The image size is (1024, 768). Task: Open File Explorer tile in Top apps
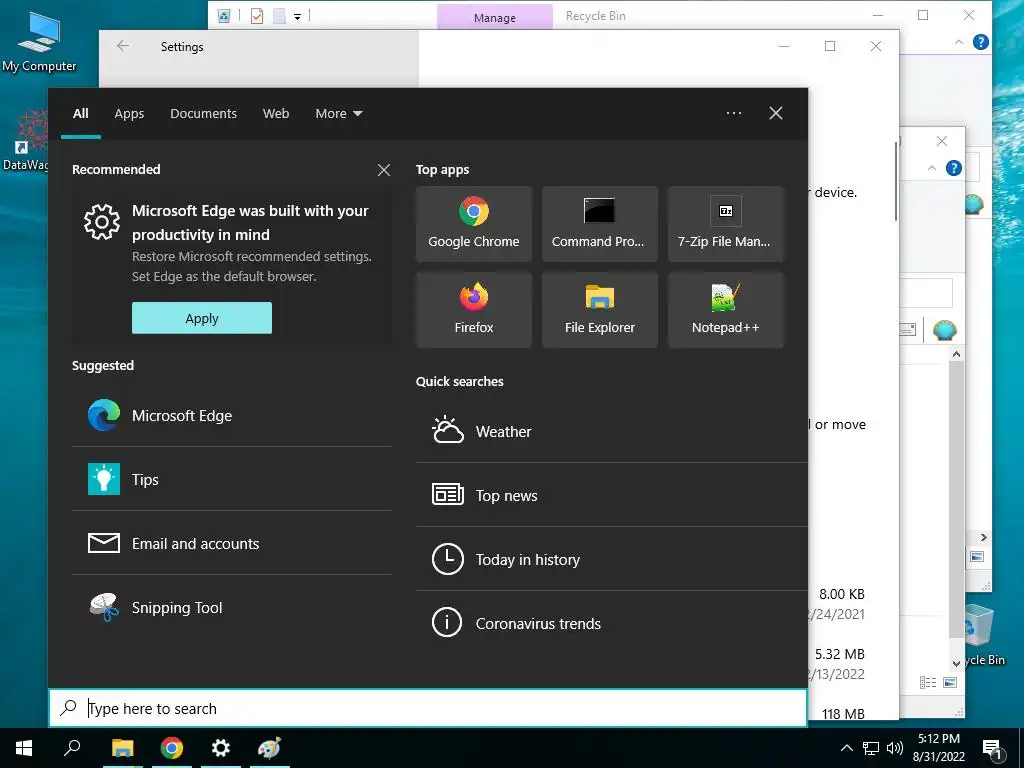(600, 310)
